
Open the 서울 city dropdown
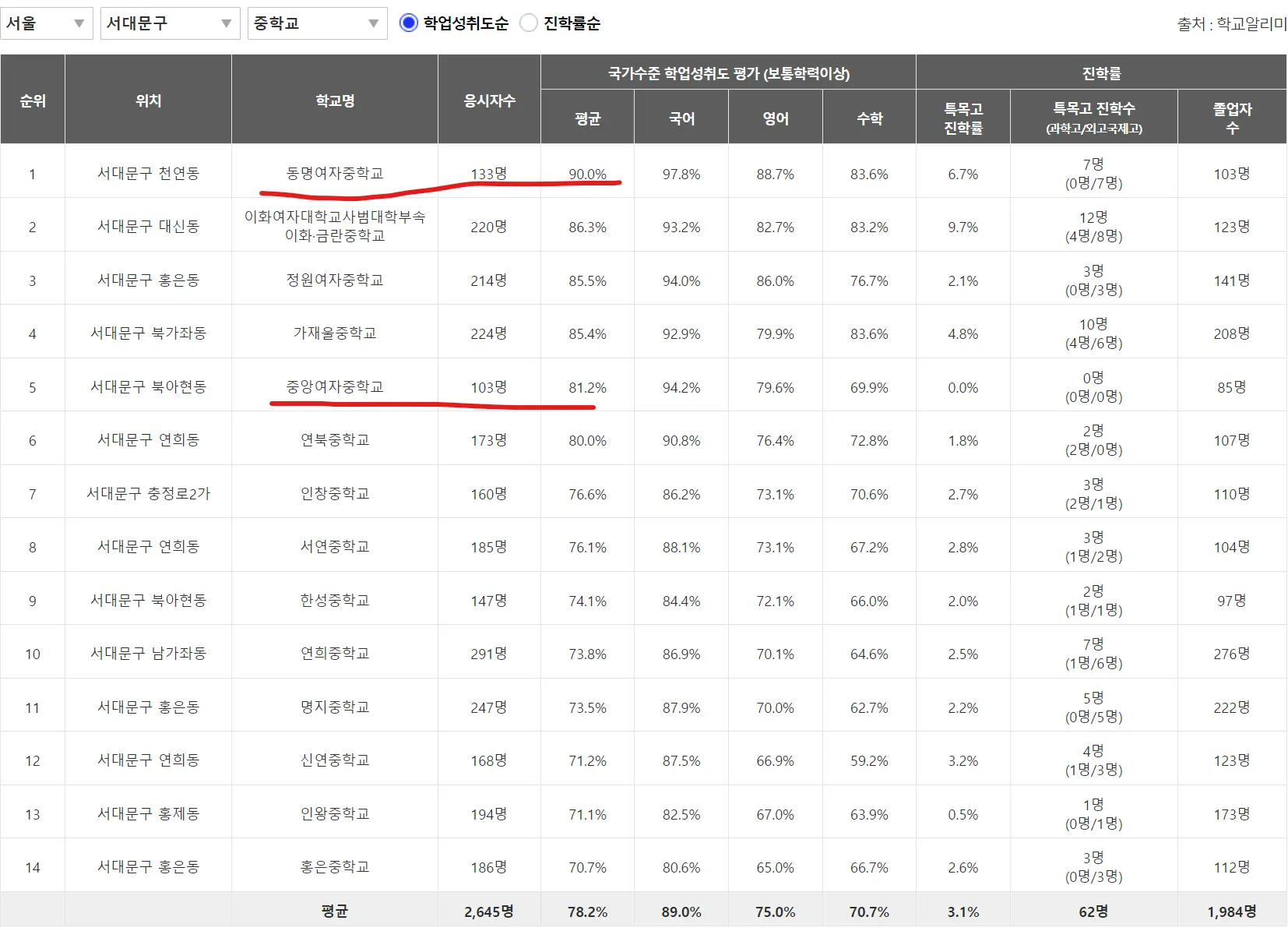pos(46,23)
